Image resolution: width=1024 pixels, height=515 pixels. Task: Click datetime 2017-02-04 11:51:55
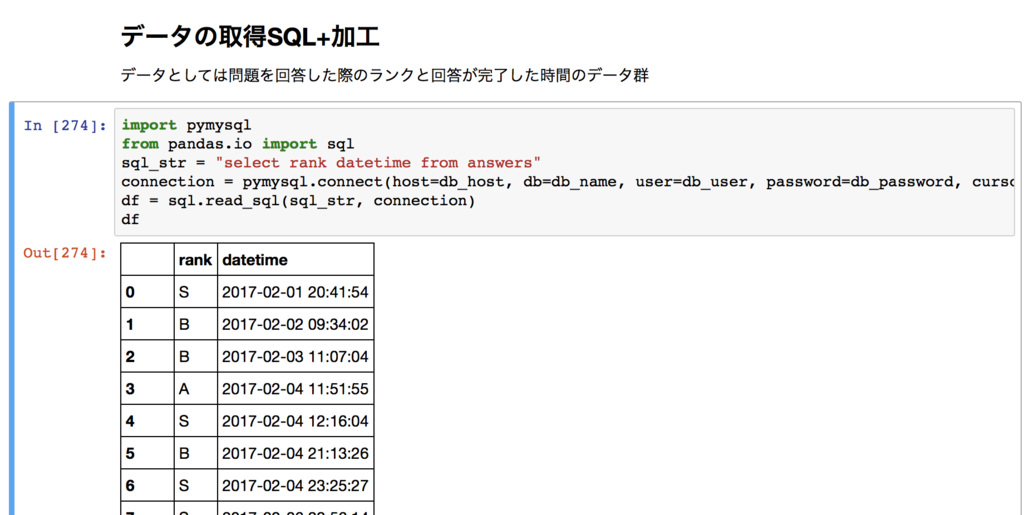(x=295, y=389)
